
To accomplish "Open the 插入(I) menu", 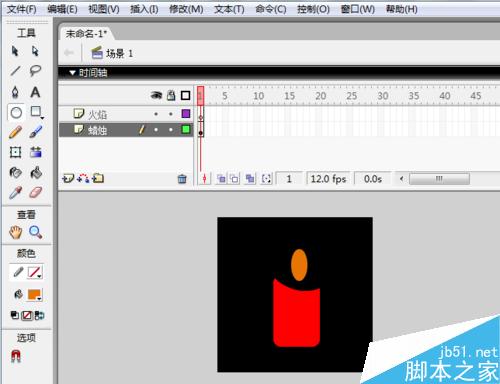I will click(x=144, y=9).
